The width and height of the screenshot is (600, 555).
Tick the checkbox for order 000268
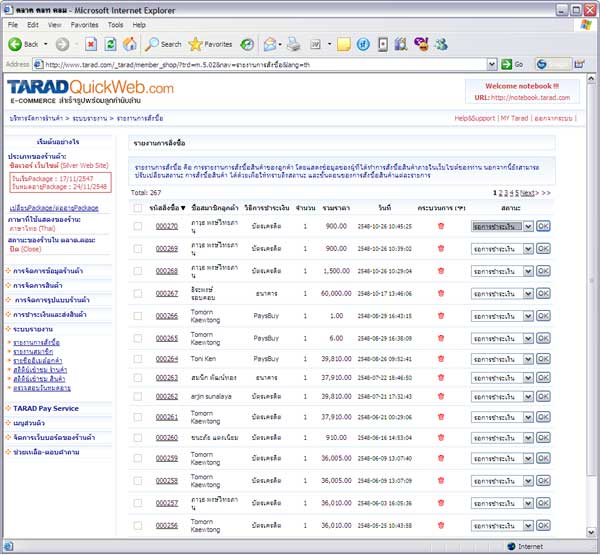(138, 271)
